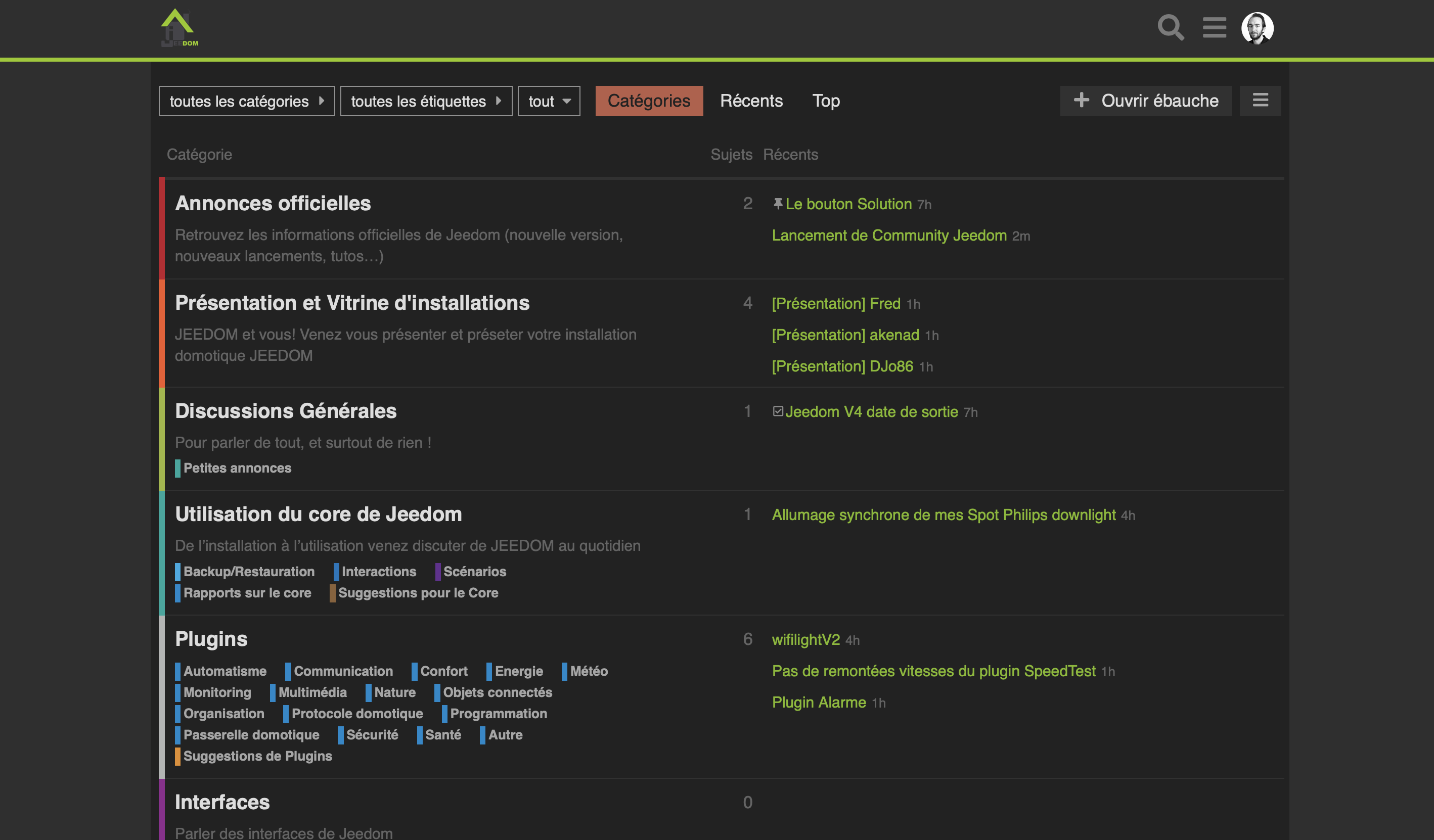Viewport: 1434px width, 840px height.
Task: Open Annonces officielles category
Action: pyautogui.click(x=273, y=204)
